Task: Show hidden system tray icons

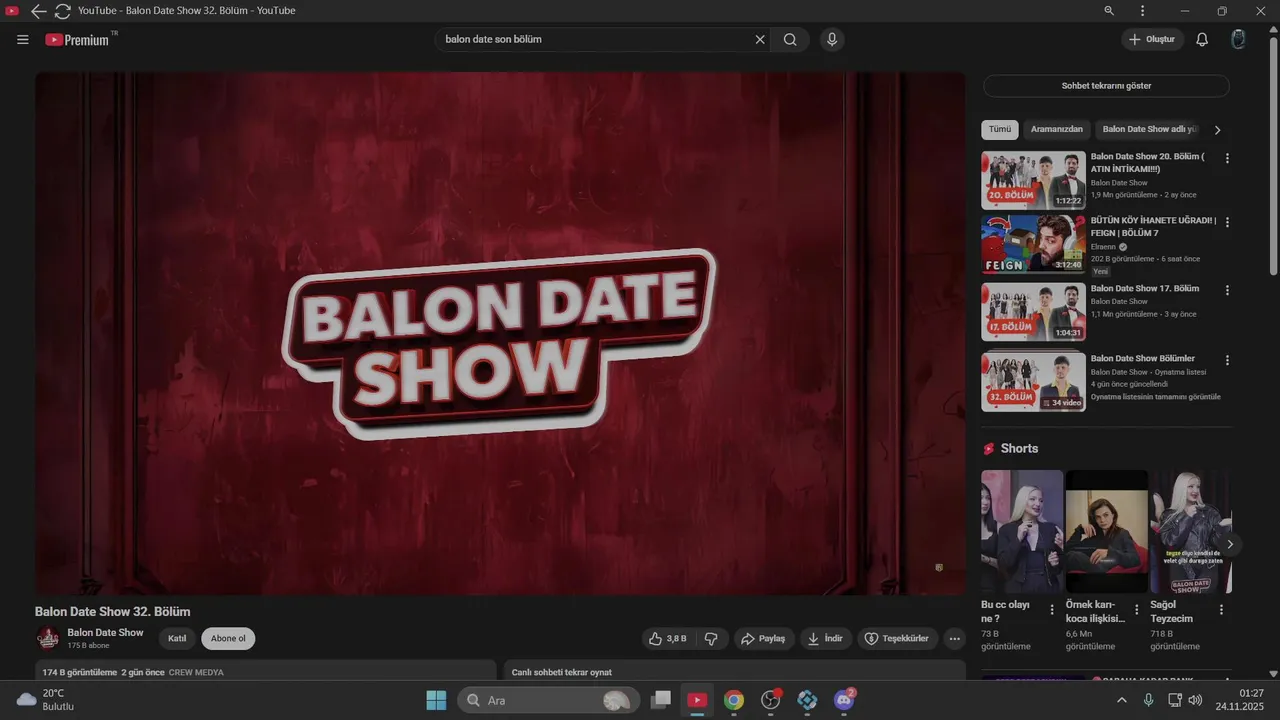Action: coord(1121,700)
